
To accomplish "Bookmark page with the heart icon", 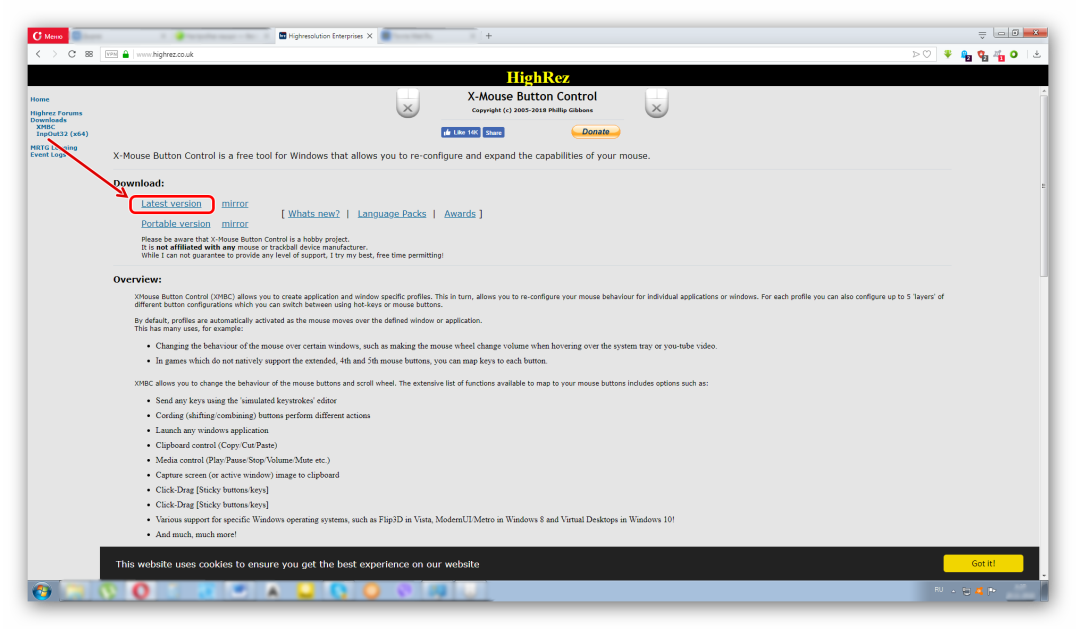I will [927, 54].
